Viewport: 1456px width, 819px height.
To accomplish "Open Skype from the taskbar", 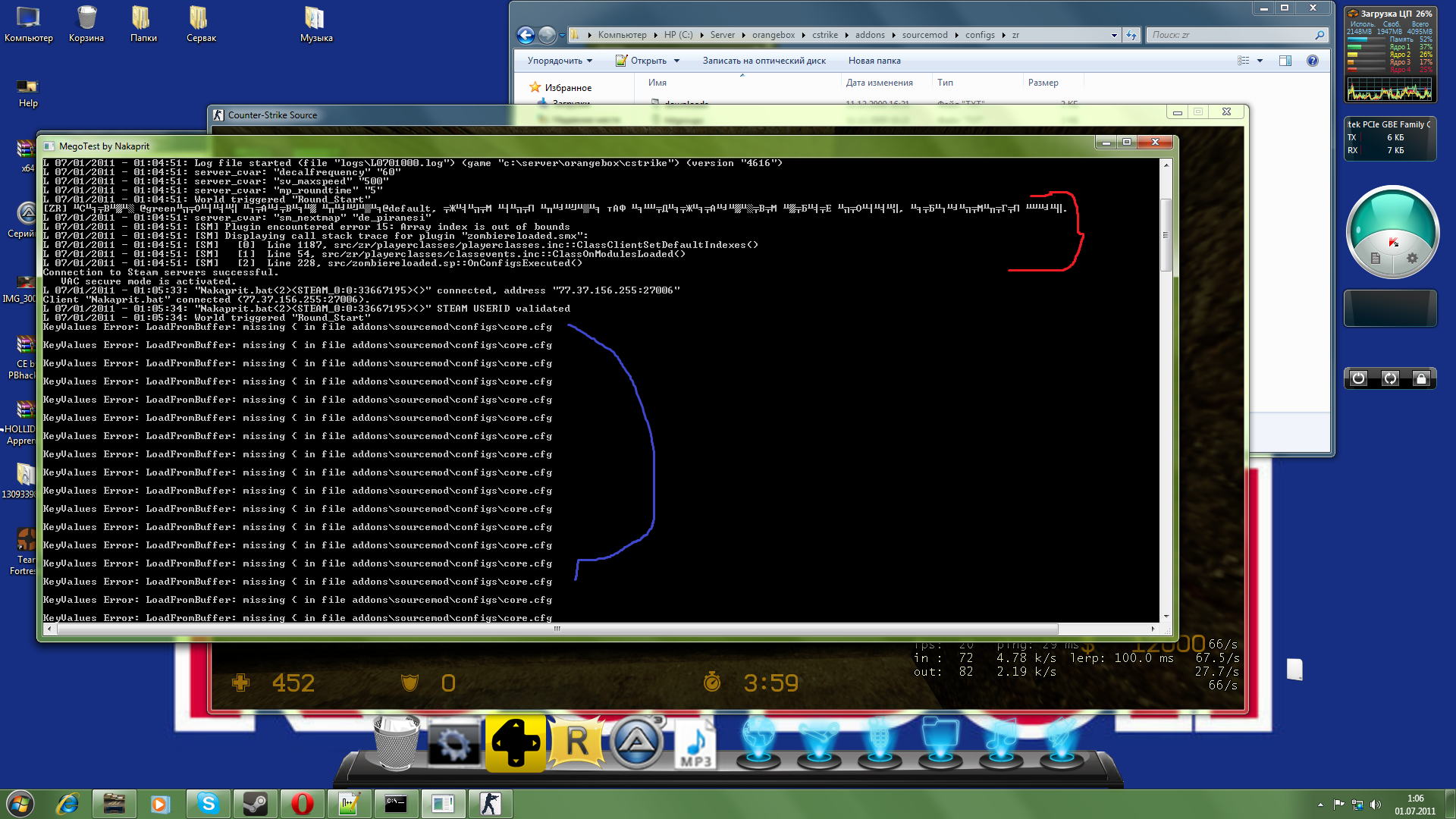I will [208, 804].
